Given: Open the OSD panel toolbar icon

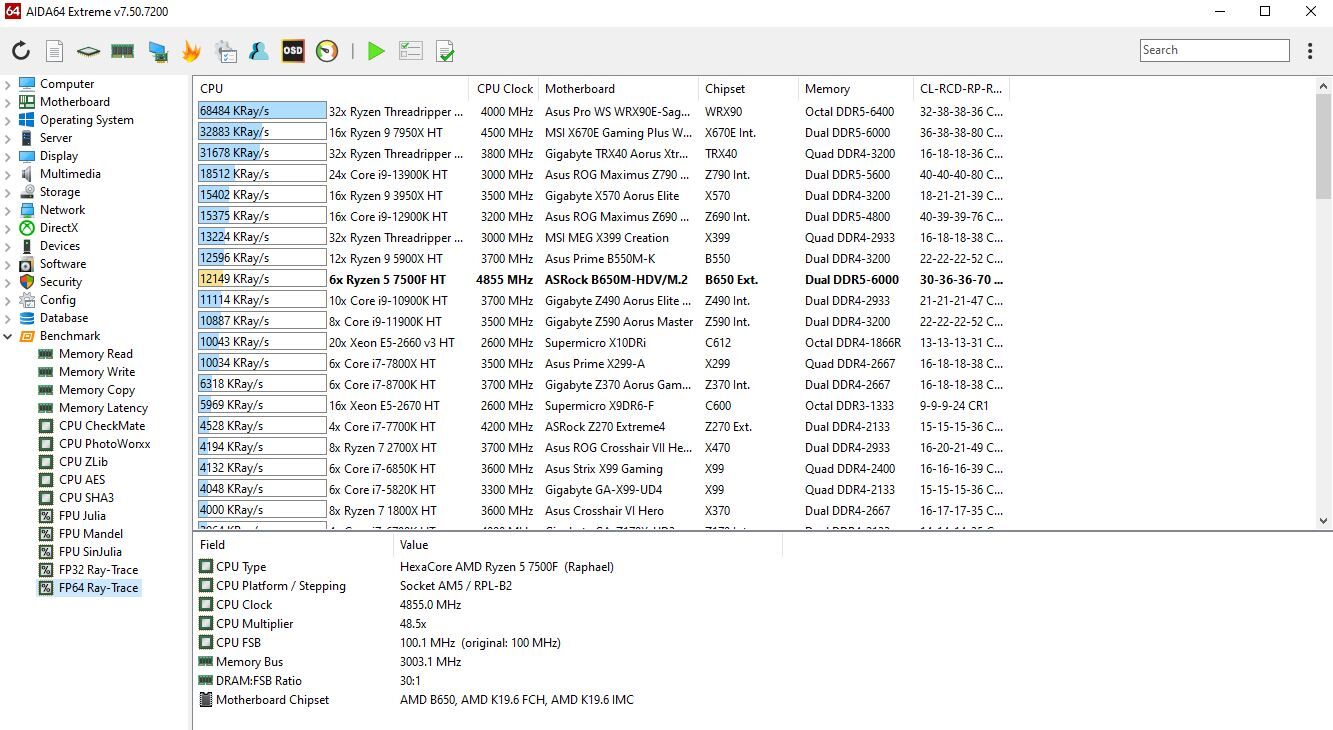Looking at the screenshot, I should (292, 51).
